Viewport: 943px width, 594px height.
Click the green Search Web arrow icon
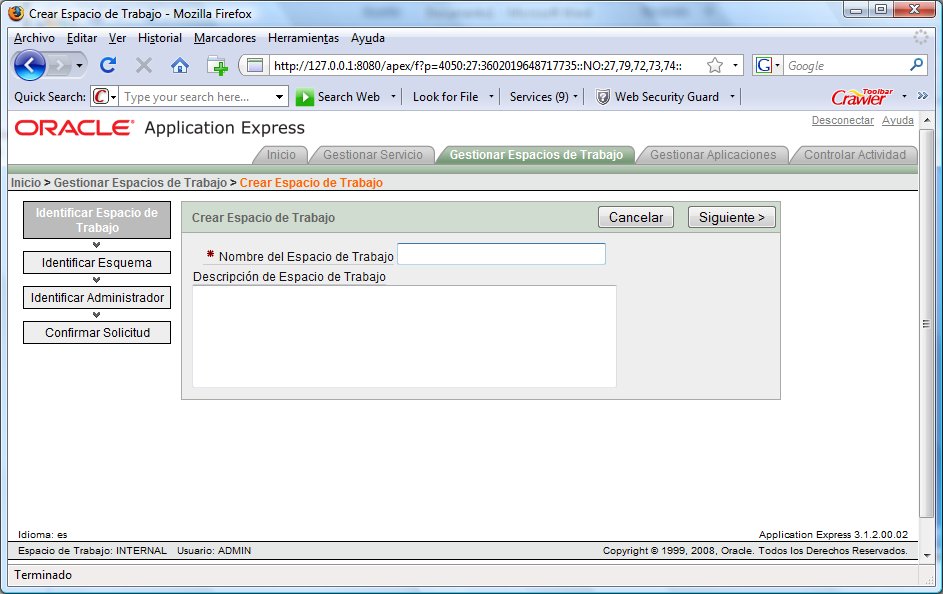(304, 97)
